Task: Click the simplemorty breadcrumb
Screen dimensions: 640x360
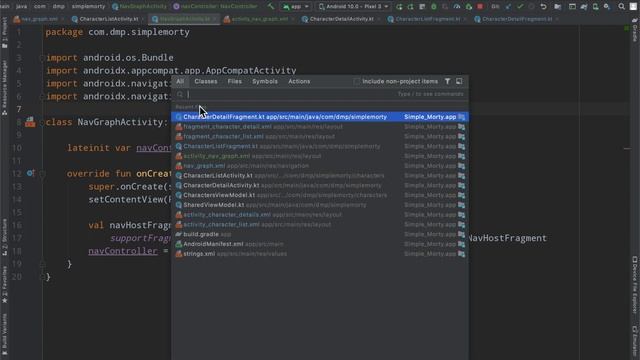Action: 88,7
